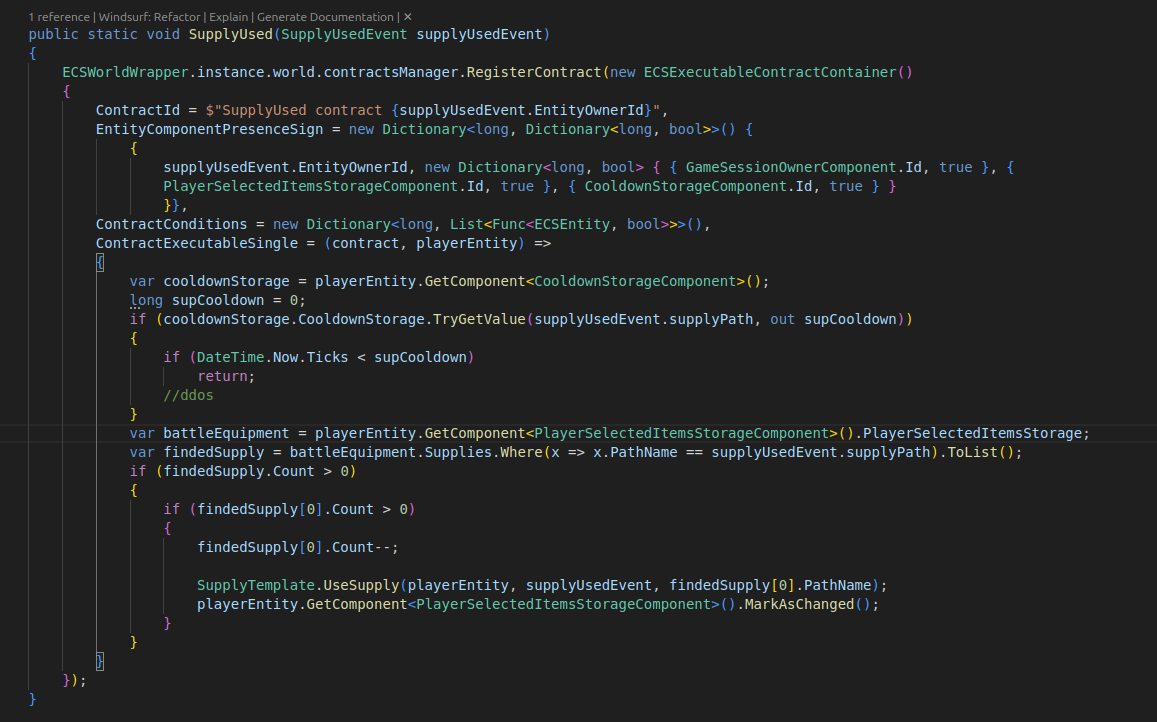Image resolution: width=1157 pixels, height=722 pixels.
Task: Click the 'contract' lambda parameter
Action: (365, 244)
